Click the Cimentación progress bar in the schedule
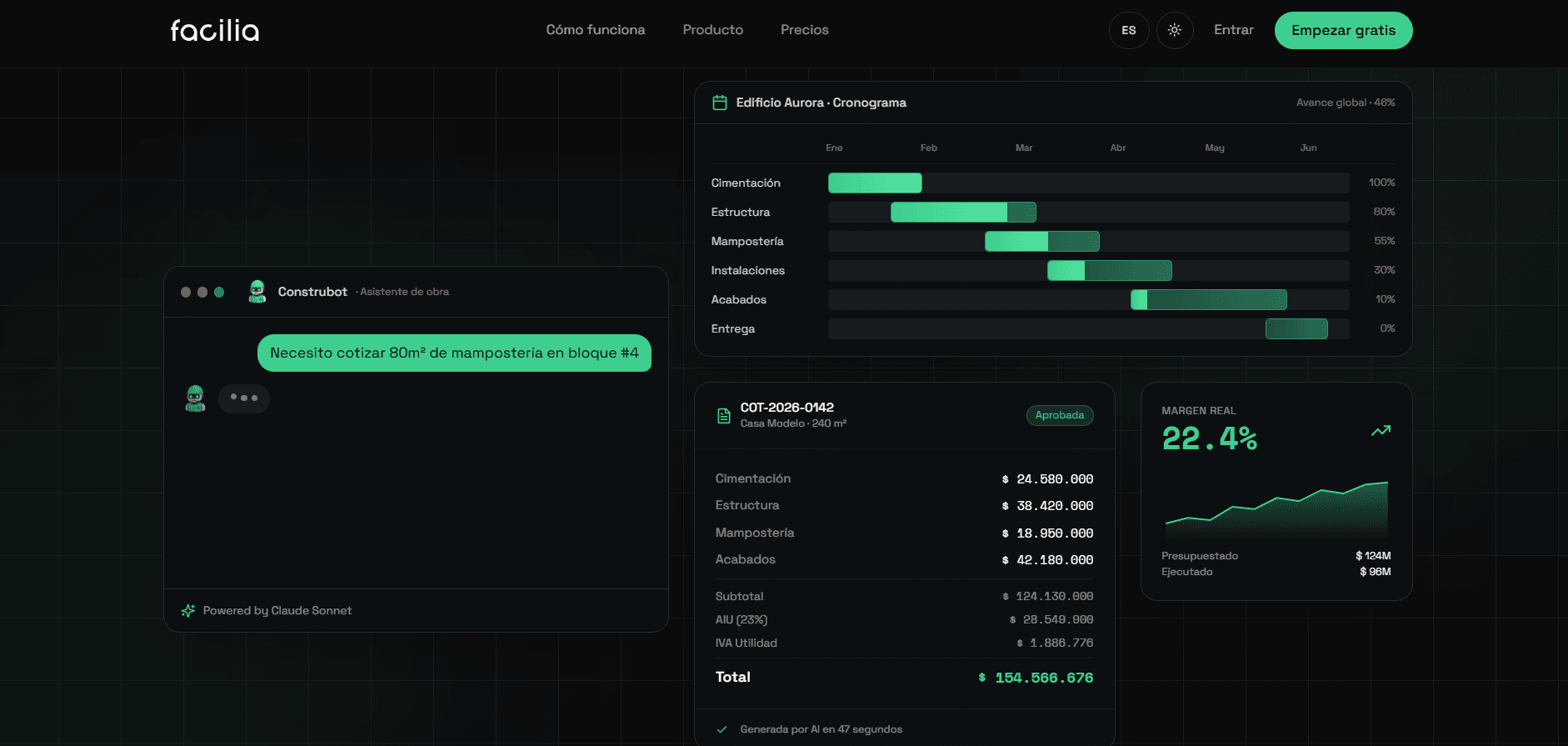 coord(875,183)
